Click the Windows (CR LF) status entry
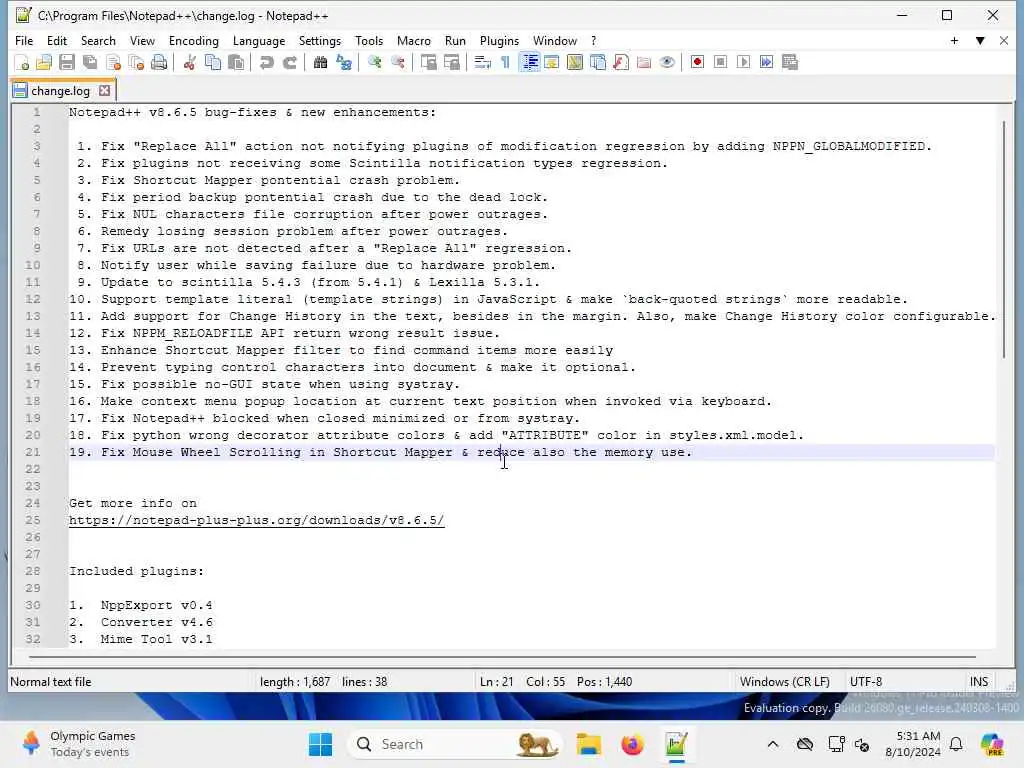1024x768 pixels. 784,682
